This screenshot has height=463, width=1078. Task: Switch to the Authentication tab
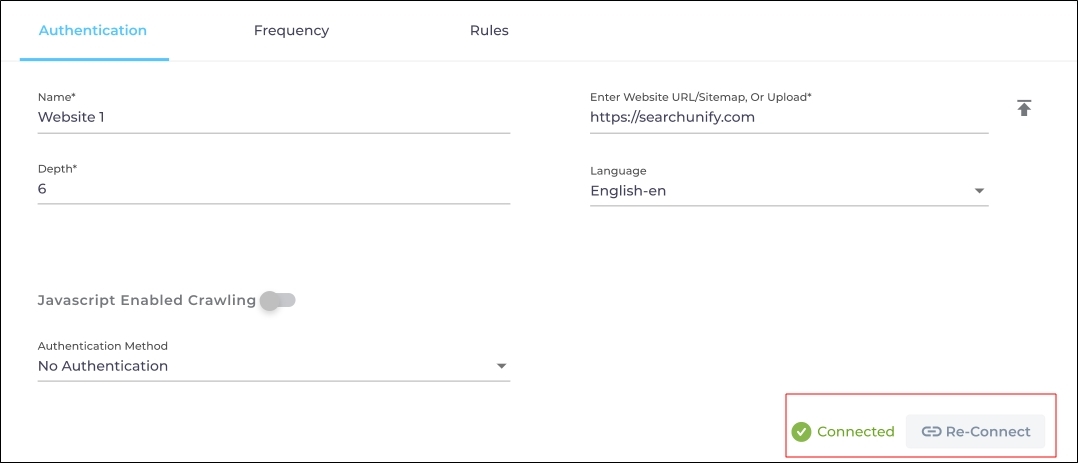coord(93,30)
